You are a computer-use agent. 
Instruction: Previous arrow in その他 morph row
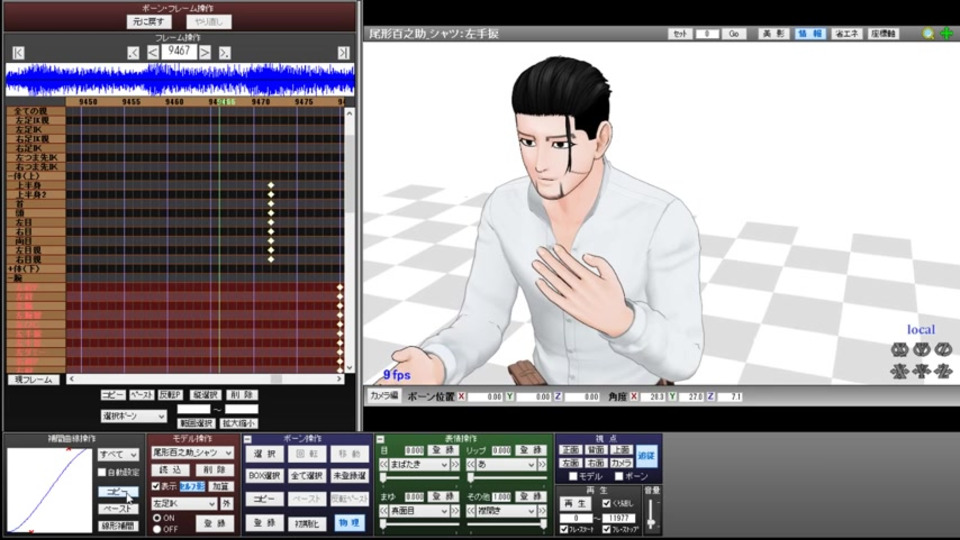click(471, 511)
